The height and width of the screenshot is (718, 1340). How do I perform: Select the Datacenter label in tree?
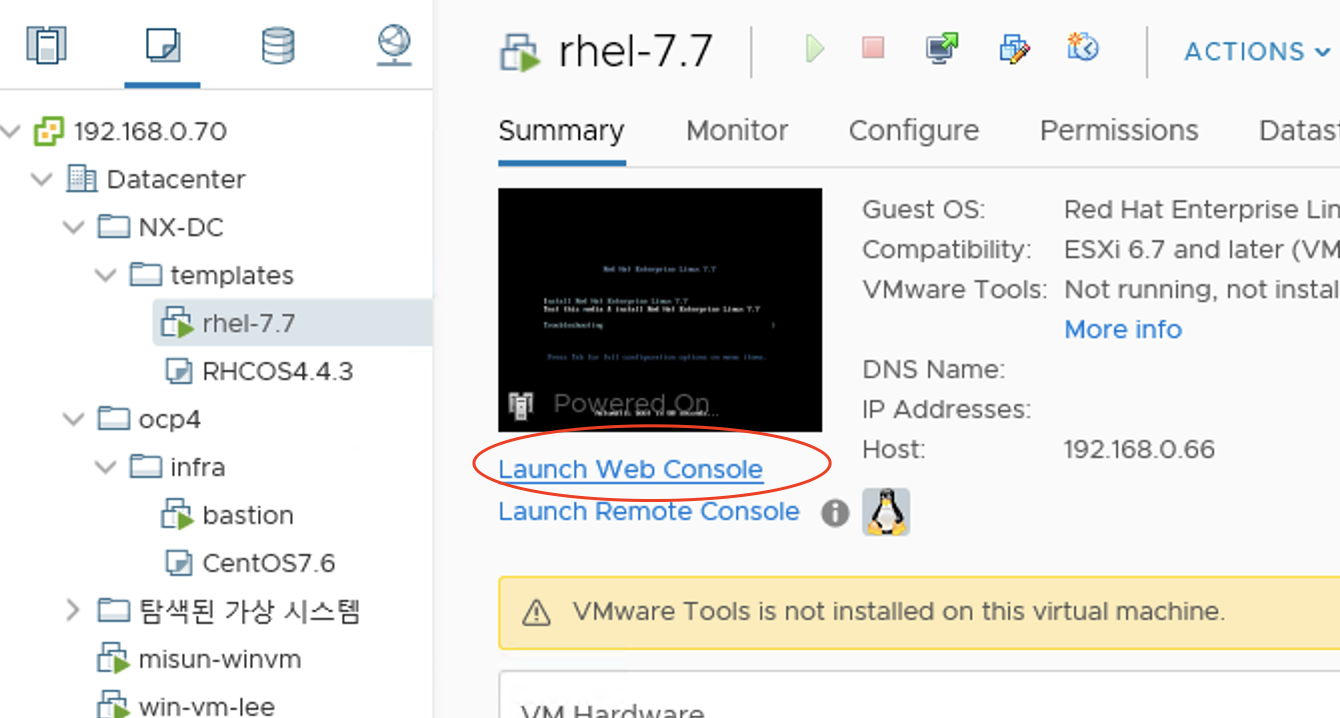coord(176,179)
